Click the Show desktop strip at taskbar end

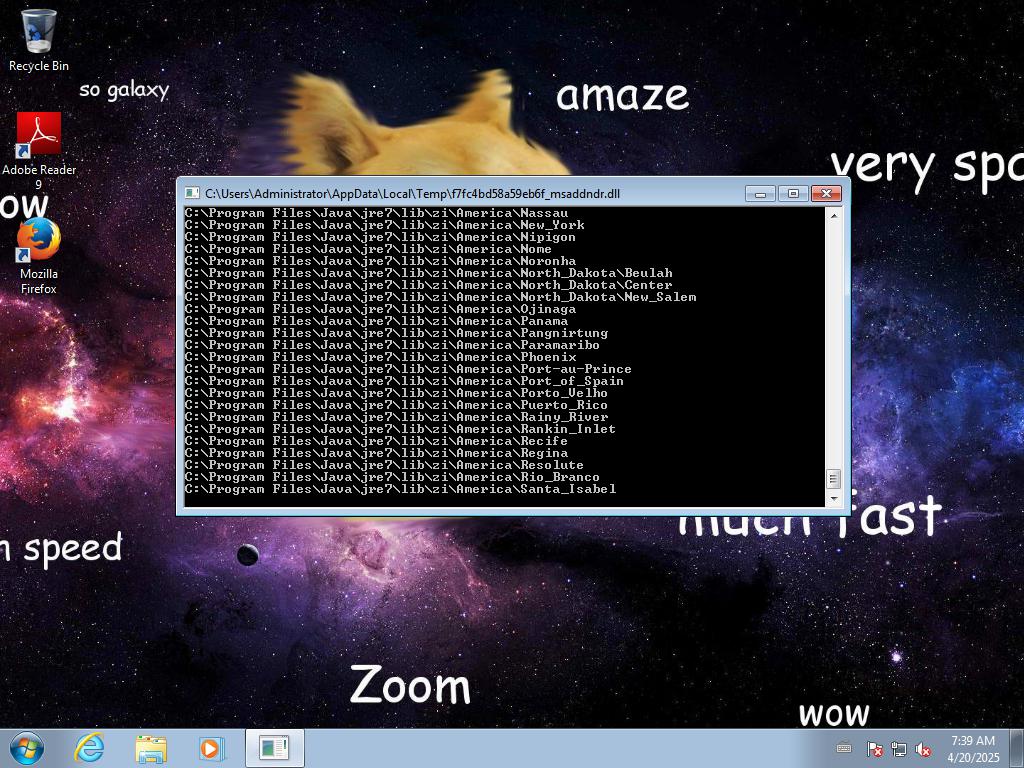coord(1017,748)
